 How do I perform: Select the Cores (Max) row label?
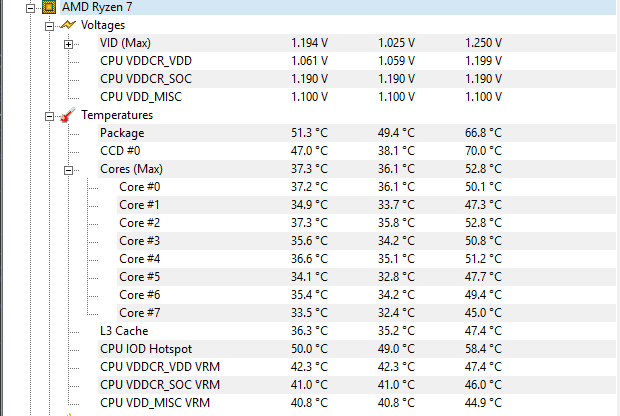pos(131,169)
